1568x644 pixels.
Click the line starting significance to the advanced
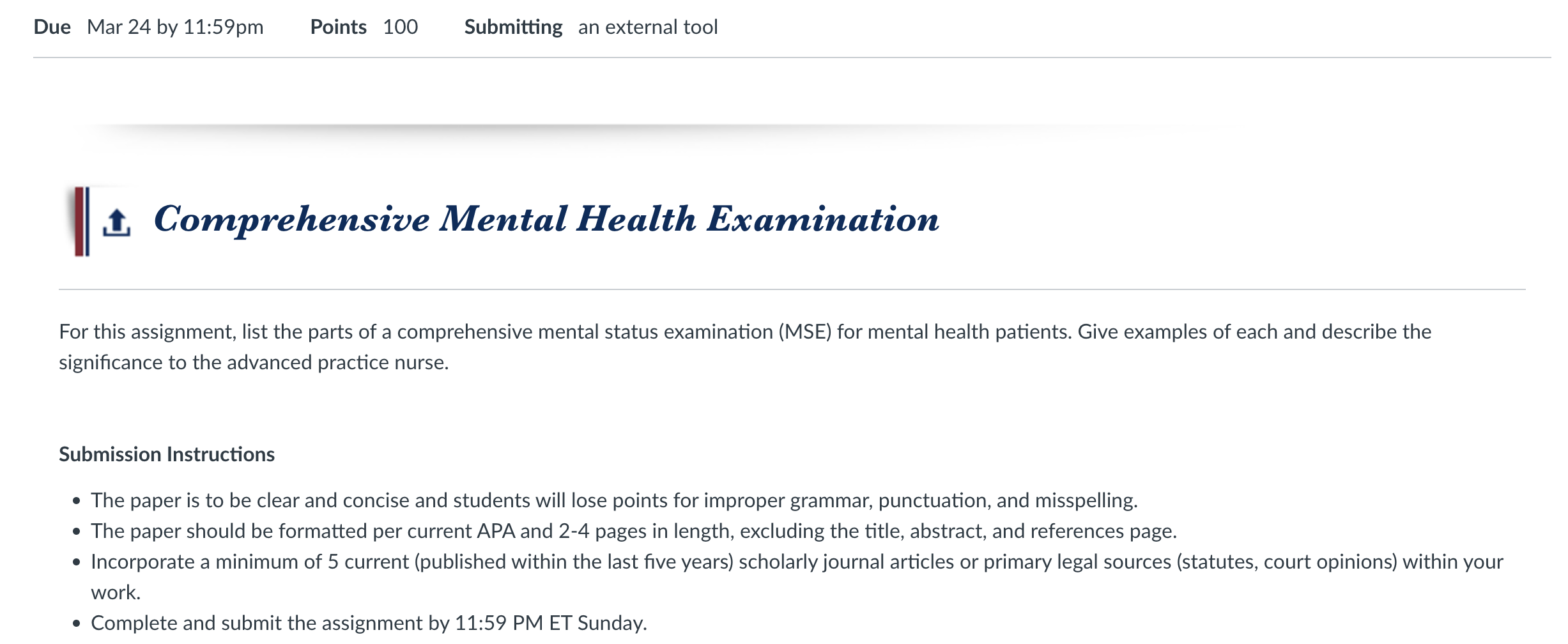[x=254, y=362]
